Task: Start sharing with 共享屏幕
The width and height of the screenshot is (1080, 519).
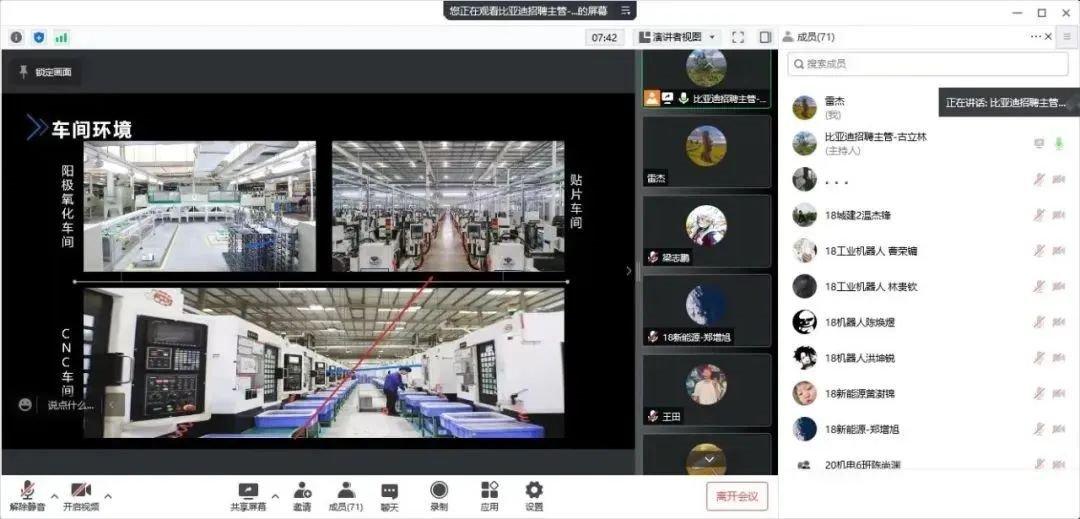Action: click(x=248, y=496)
